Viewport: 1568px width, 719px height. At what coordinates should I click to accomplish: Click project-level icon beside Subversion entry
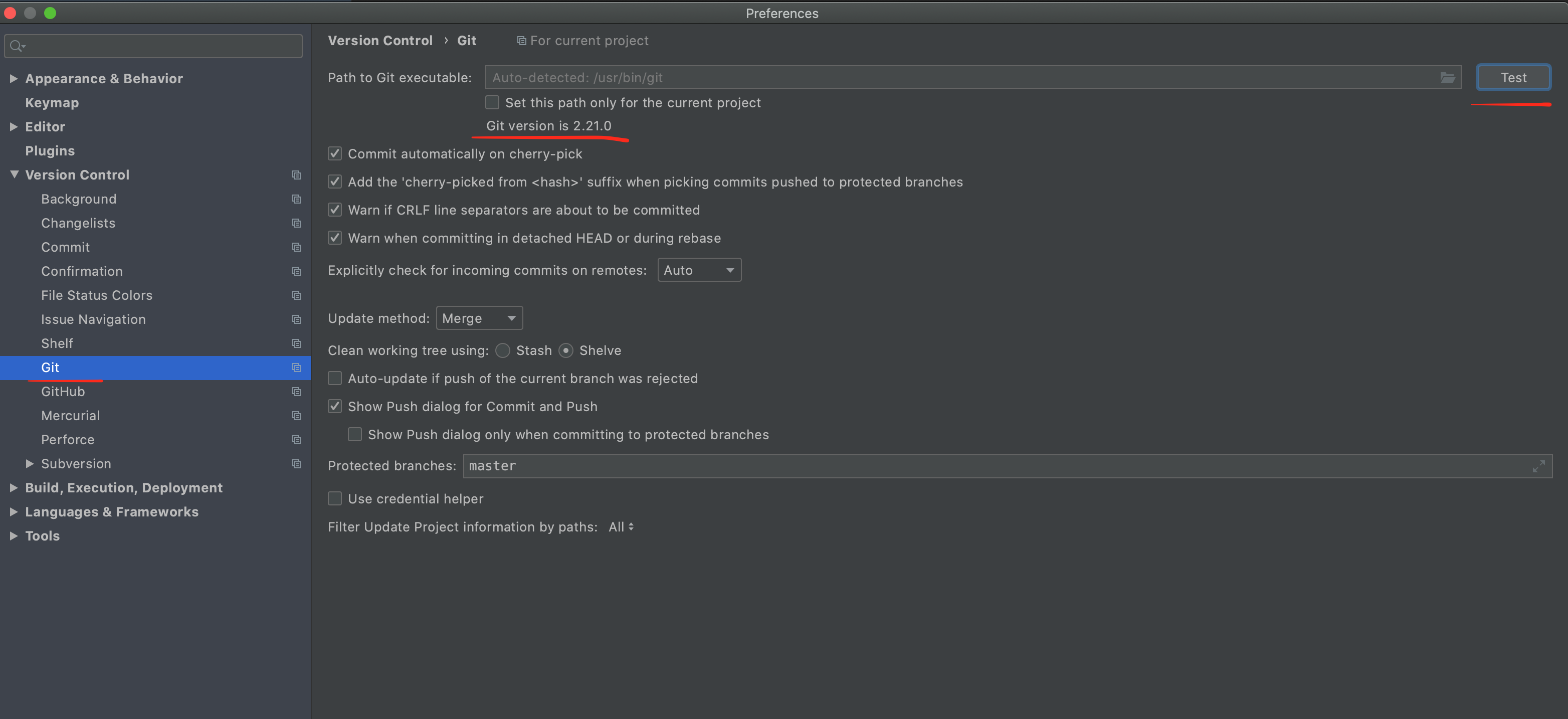[x=296, y=464]
